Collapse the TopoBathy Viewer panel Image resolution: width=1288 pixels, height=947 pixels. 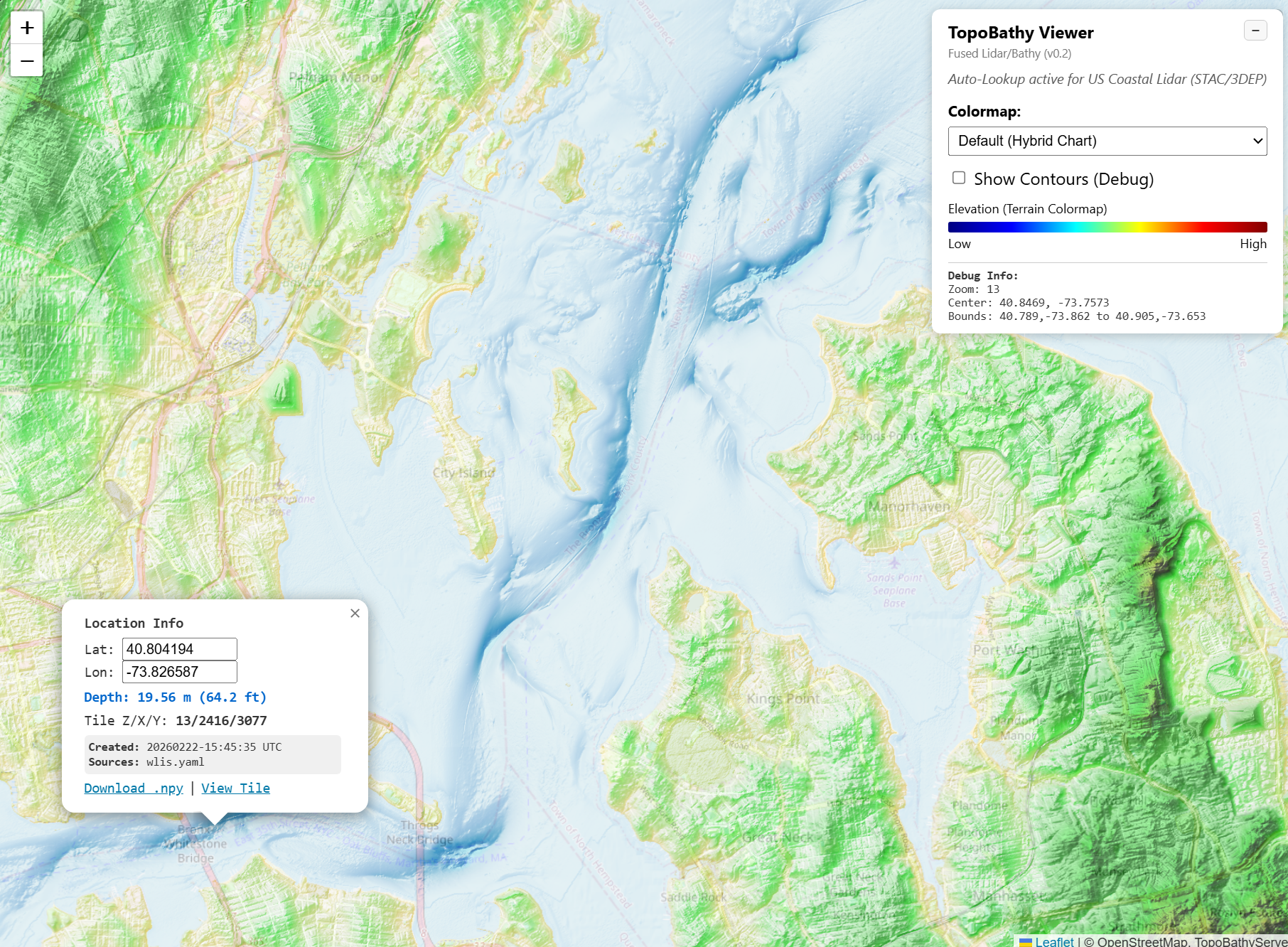(1255, 31)
